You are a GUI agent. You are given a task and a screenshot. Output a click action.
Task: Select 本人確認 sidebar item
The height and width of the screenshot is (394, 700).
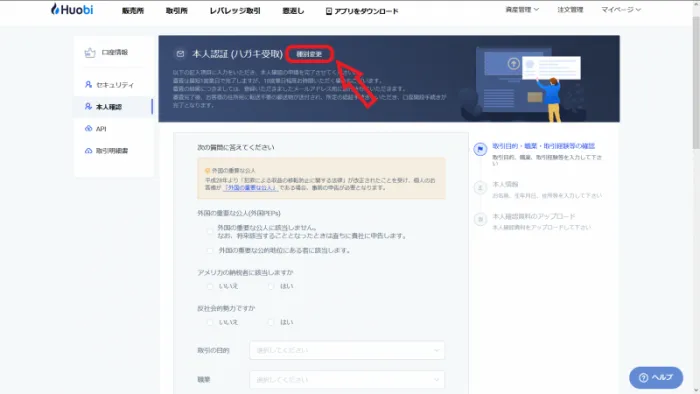114,107
